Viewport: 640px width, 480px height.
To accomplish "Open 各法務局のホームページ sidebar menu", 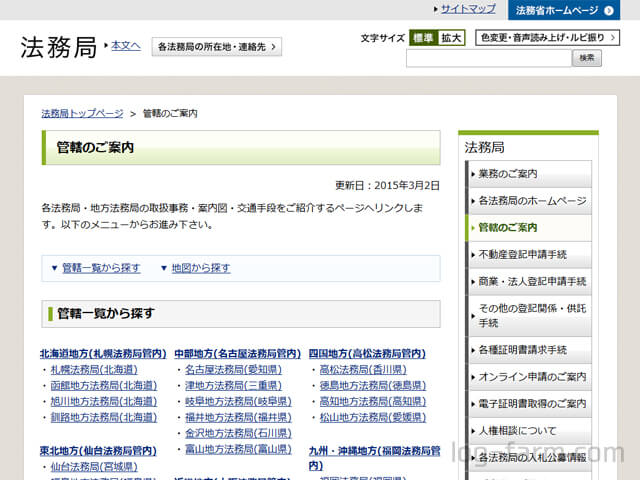I will coord(530,201).
